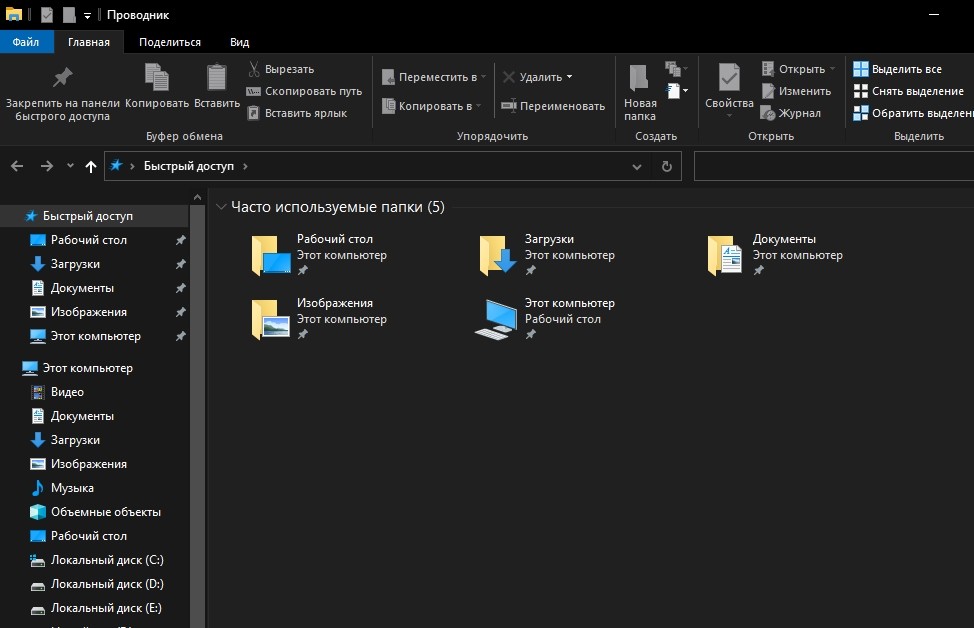974x628 pixels.
Task: Switch to the View (Вид) tab
Action: [239, 42]
